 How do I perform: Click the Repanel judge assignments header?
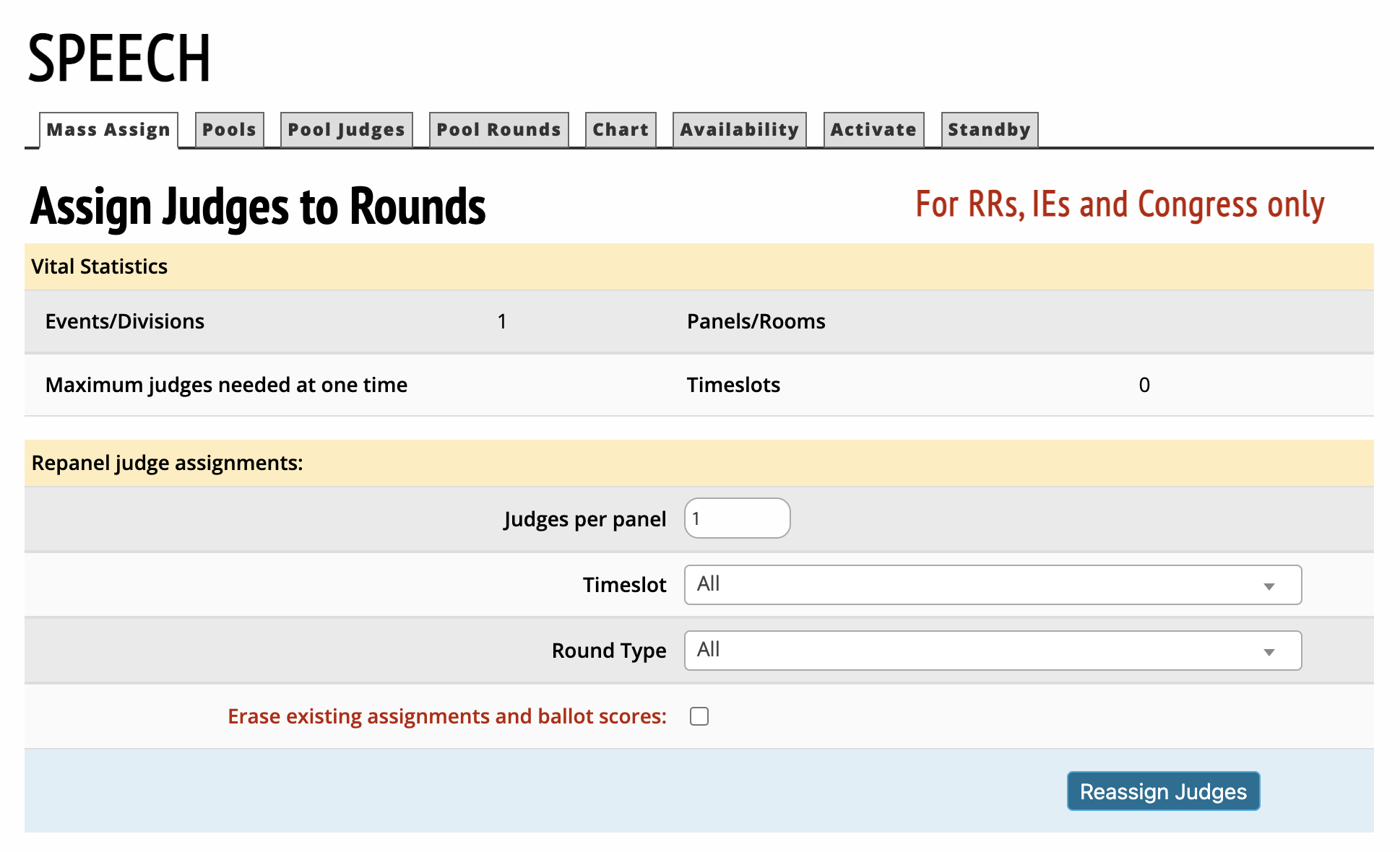(167, 463)
